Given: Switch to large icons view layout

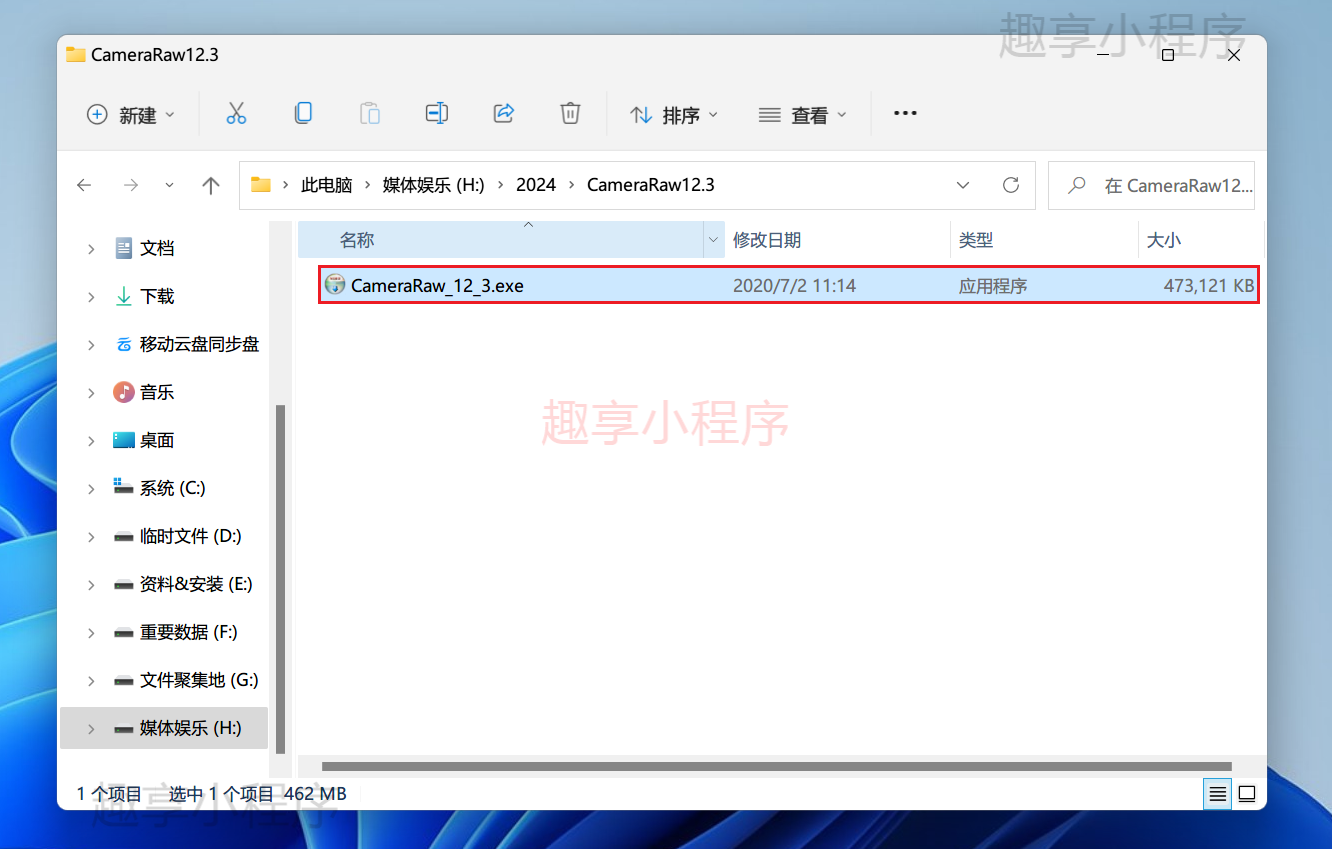Looking at the screenshot, I should (x=1246, y=794).
